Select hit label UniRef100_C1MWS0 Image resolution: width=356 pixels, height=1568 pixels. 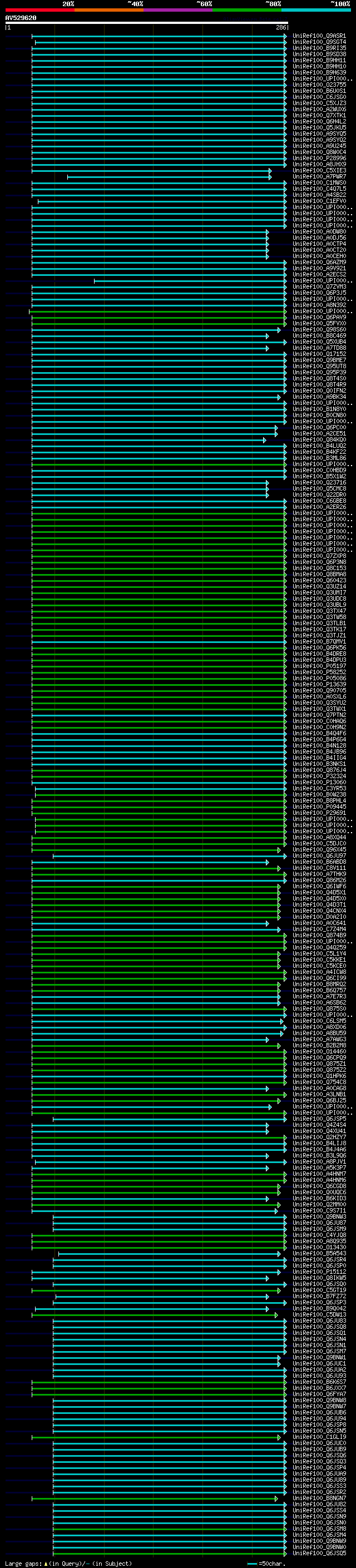coord(319,182)
